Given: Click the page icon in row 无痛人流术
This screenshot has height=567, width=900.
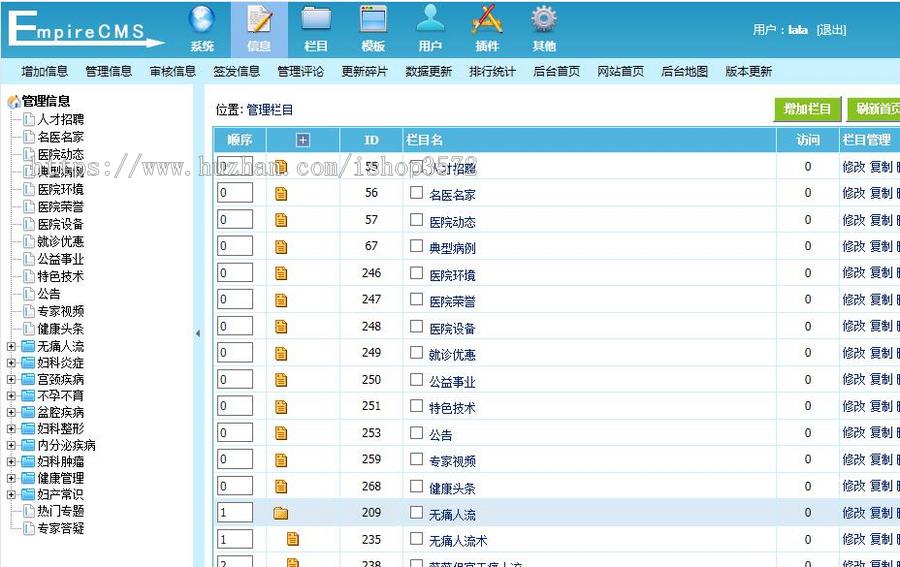Looking at the screenshot, I should (x=293, y=539).
